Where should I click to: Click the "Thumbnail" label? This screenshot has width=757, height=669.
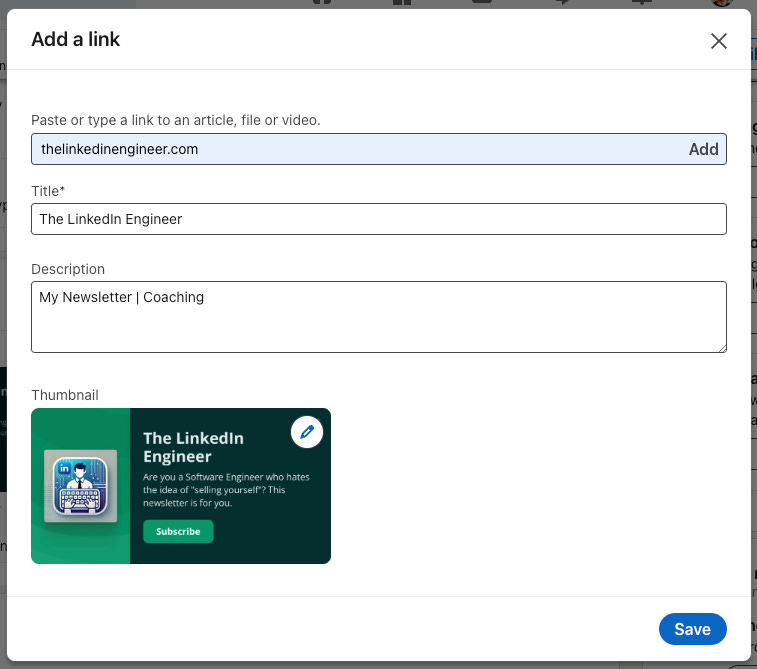click(65, 395)
